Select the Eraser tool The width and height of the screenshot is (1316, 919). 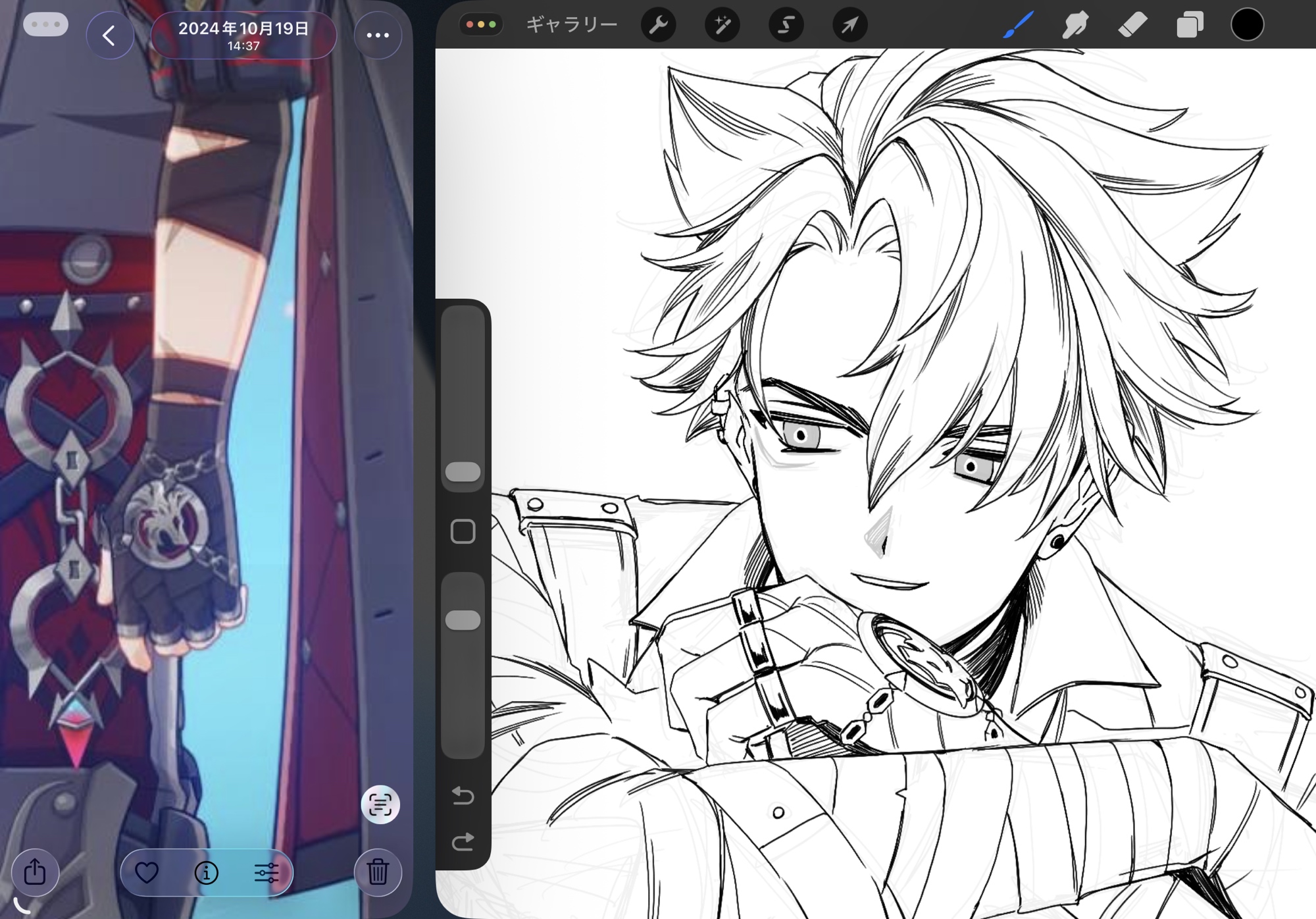(1132, 25)
